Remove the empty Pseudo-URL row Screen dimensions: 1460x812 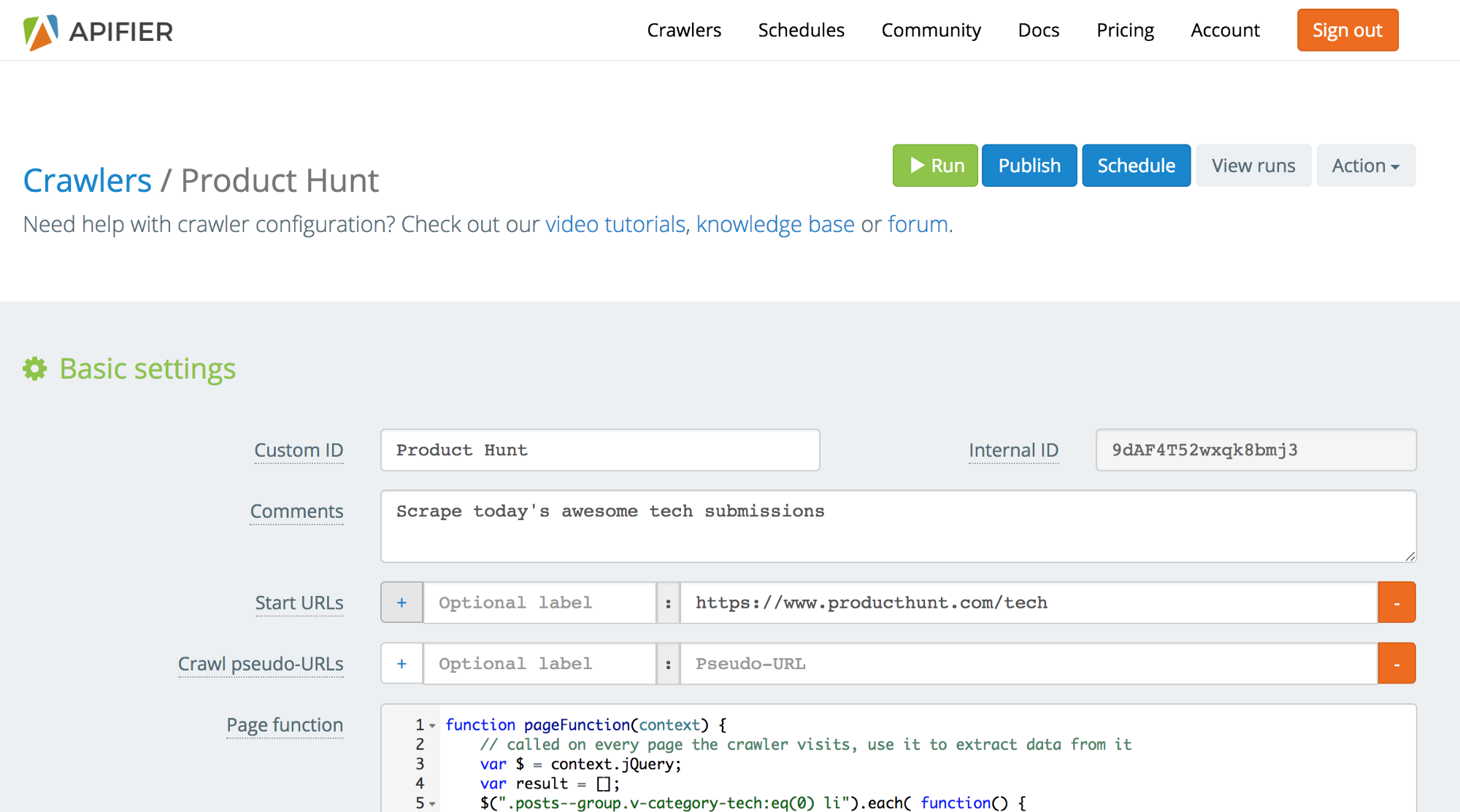click(x=1396, y=663)
